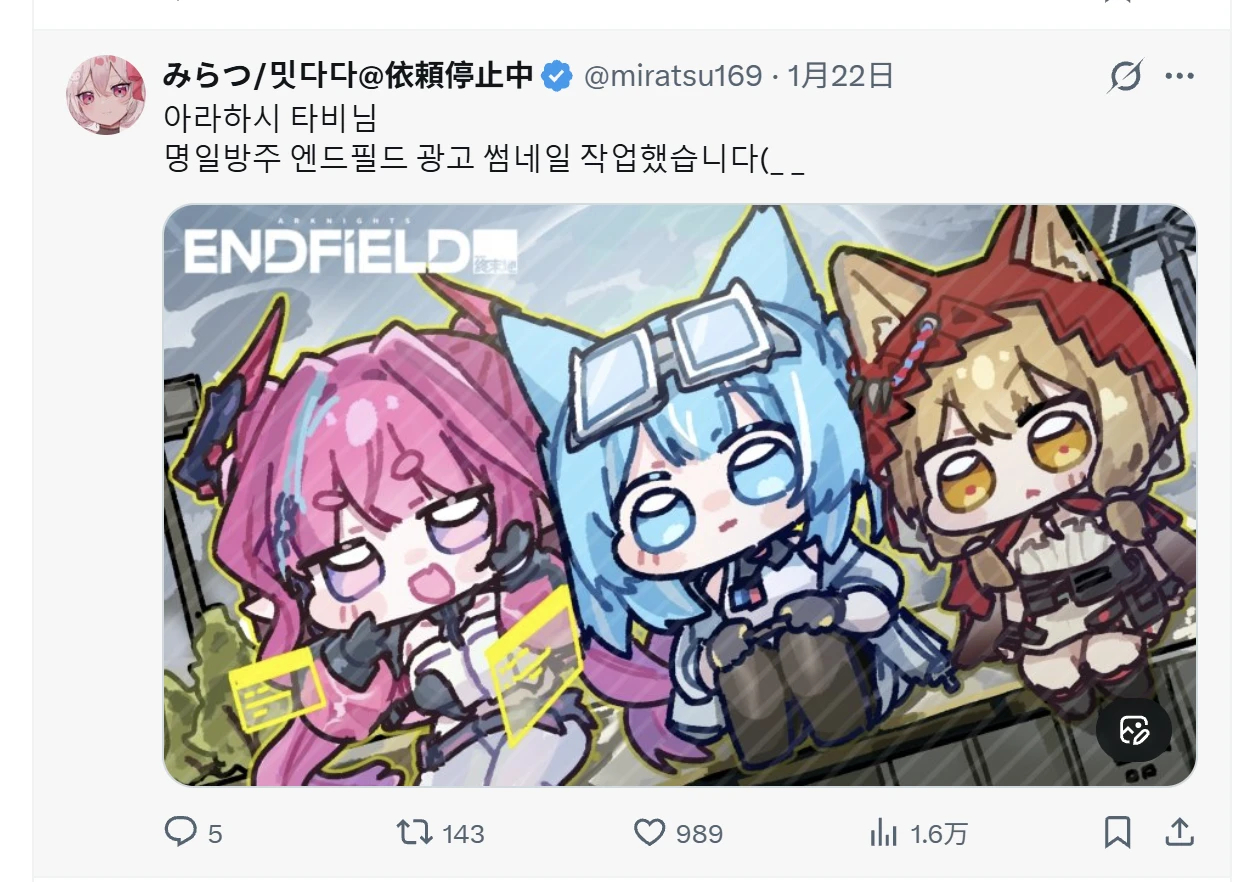The height and width of the screenshot is (882, 1252).
Task: Click the 989 likes count
Action: pyautogui.click(x=699, y=833)
